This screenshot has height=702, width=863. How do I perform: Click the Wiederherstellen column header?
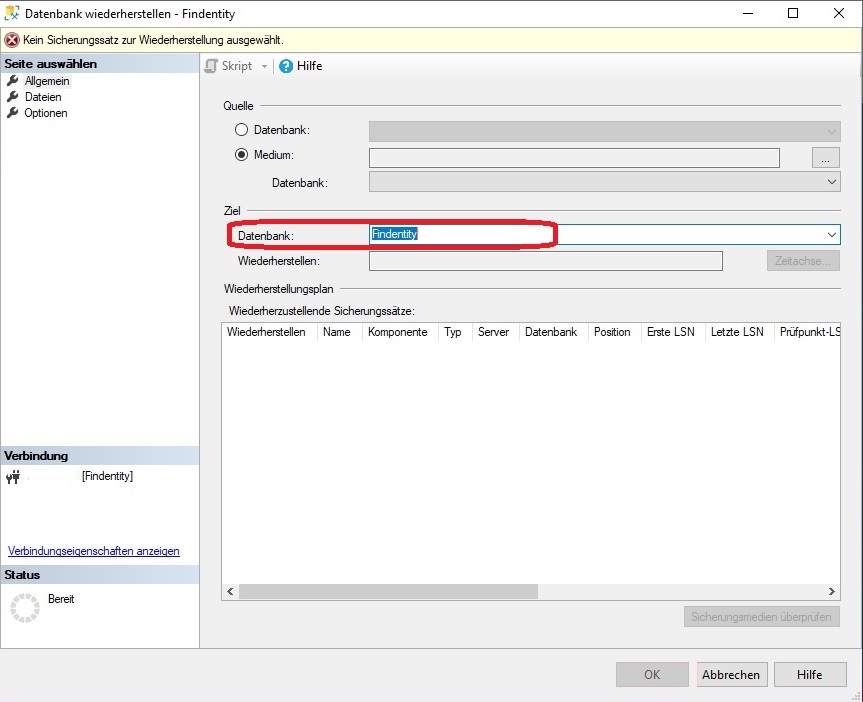(x=269, y=332)
